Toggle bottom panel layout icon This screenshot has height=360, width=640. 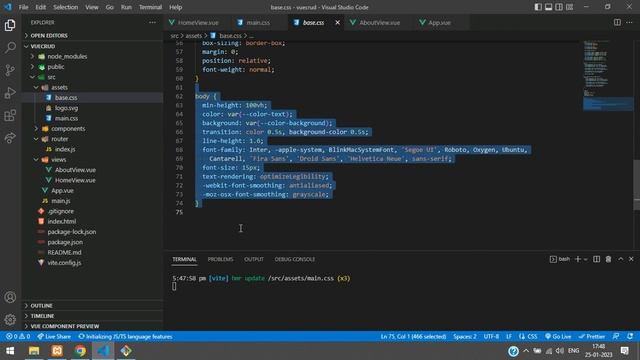(x=549, y=7)
